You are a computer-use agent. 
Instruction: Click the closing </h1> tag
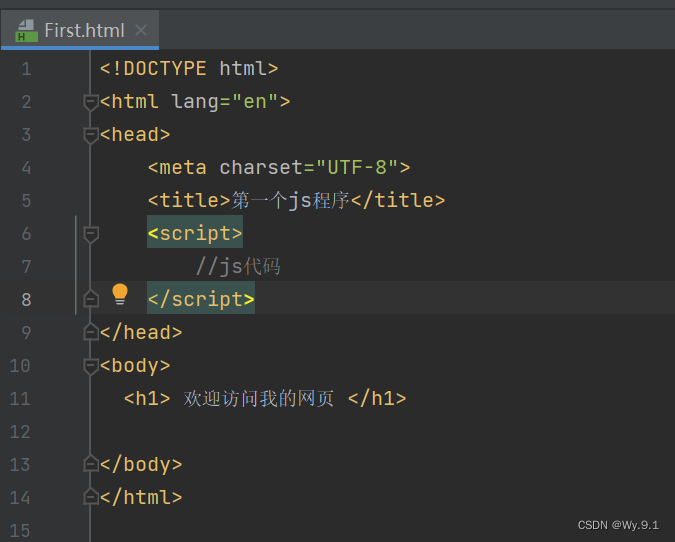tap(377, 399)
